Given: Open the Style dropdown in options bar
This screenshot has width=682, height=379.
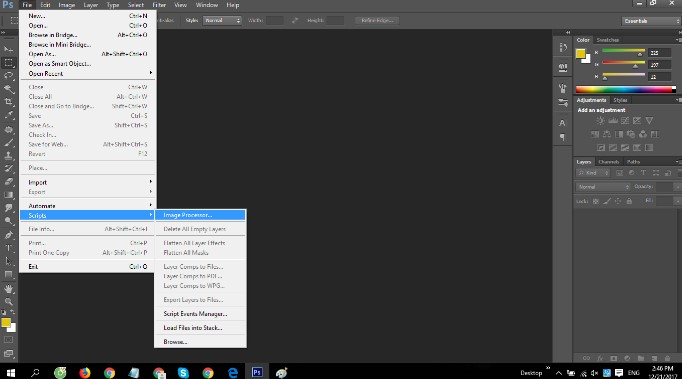Looking at the screenshot, I should pyautogui.click(x=222, y=20).
